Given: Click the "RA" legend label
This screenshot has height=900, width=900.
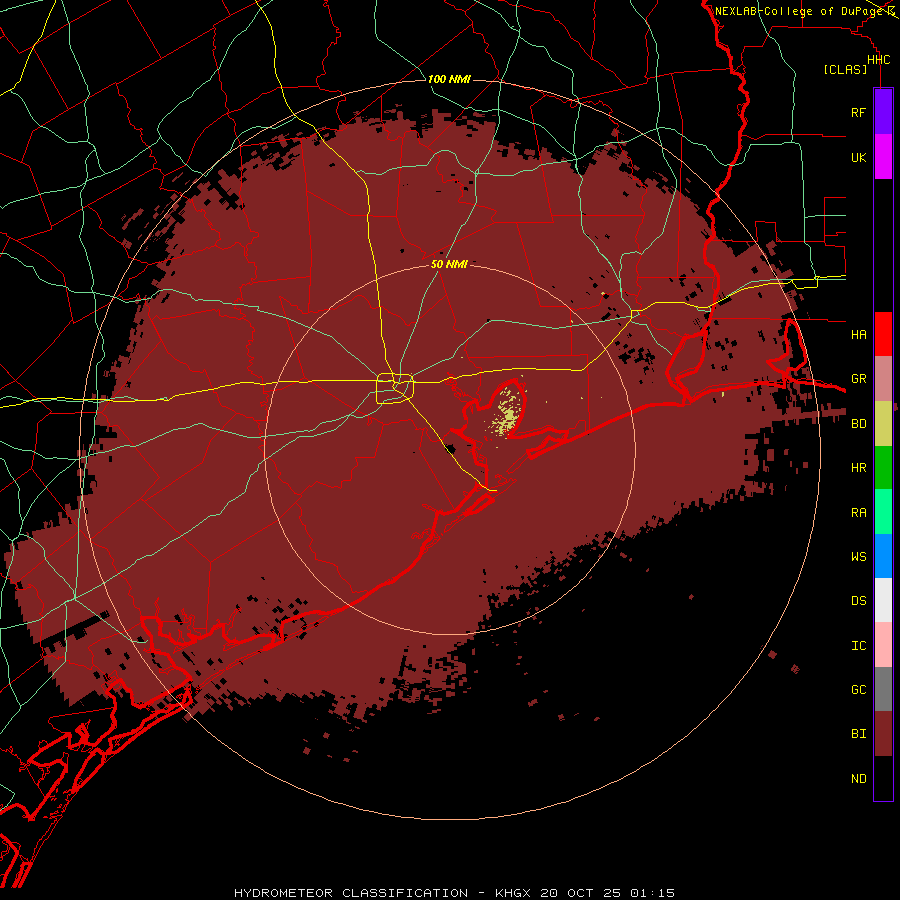Looking at the screenshot, I should pos(858,513).
